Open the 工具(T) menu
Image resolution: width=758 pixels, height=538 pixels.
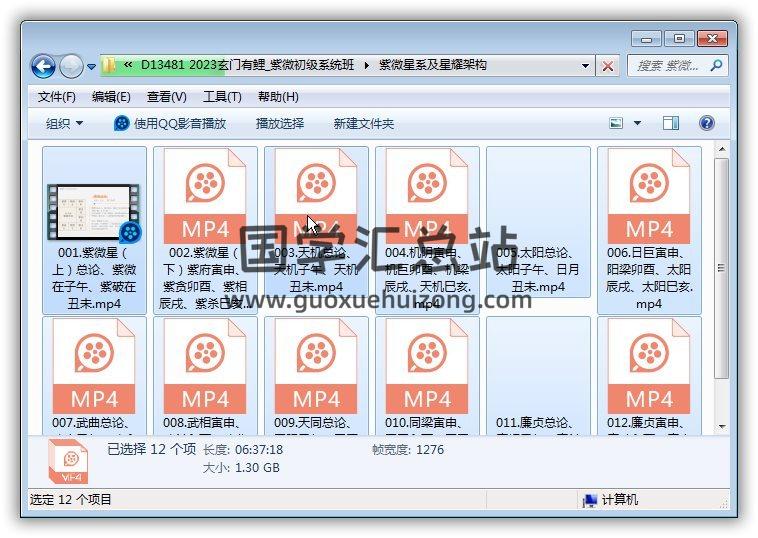click(221, 96)
